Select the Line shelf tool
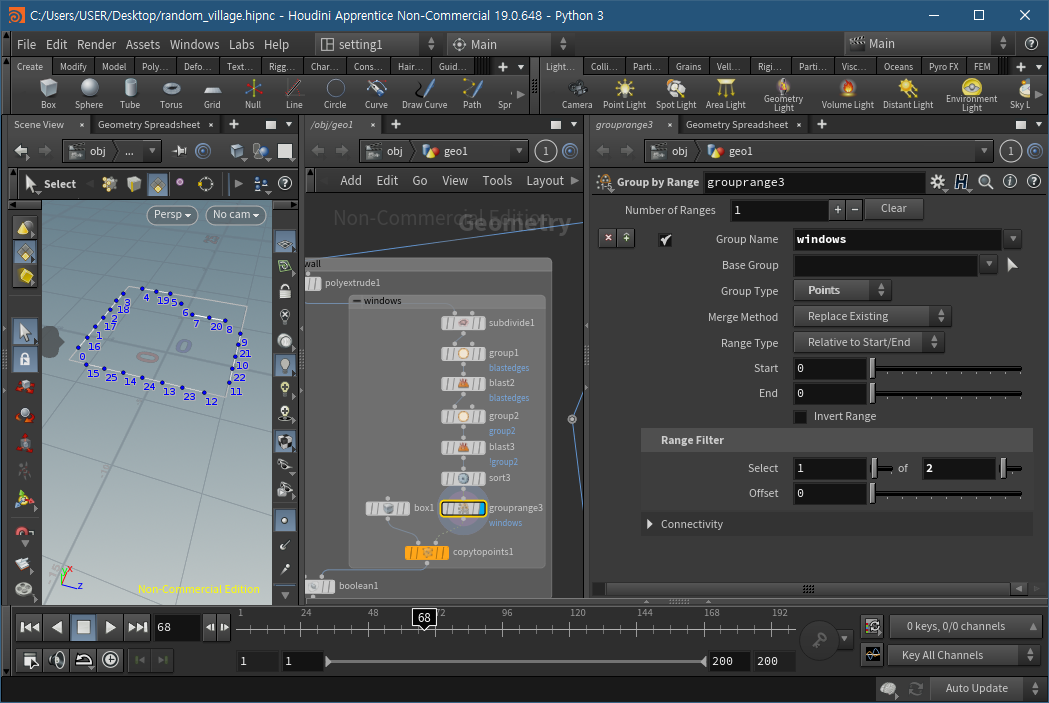The height and width of the screenshot is (703, 1049). [x=294, y=93]
